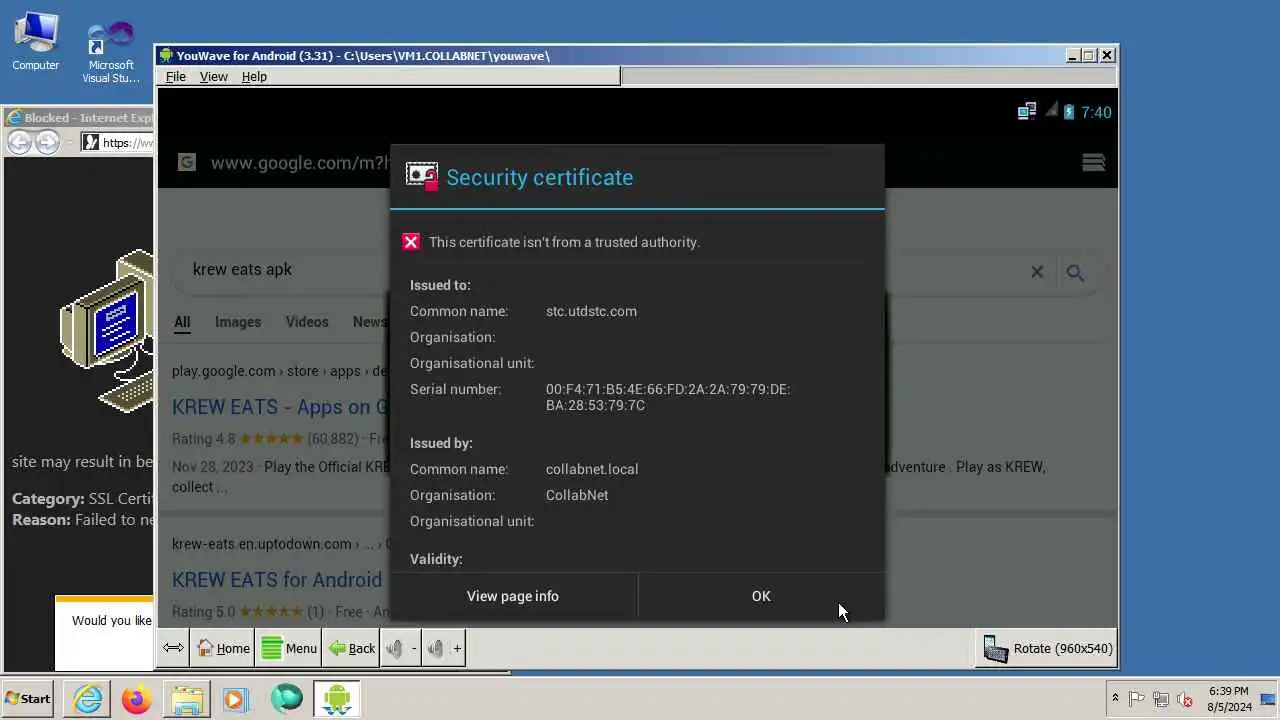Viewport: 1280px width, 720px height.
Task: Click the Android 7:40 clock
Action: point(1096,112)
